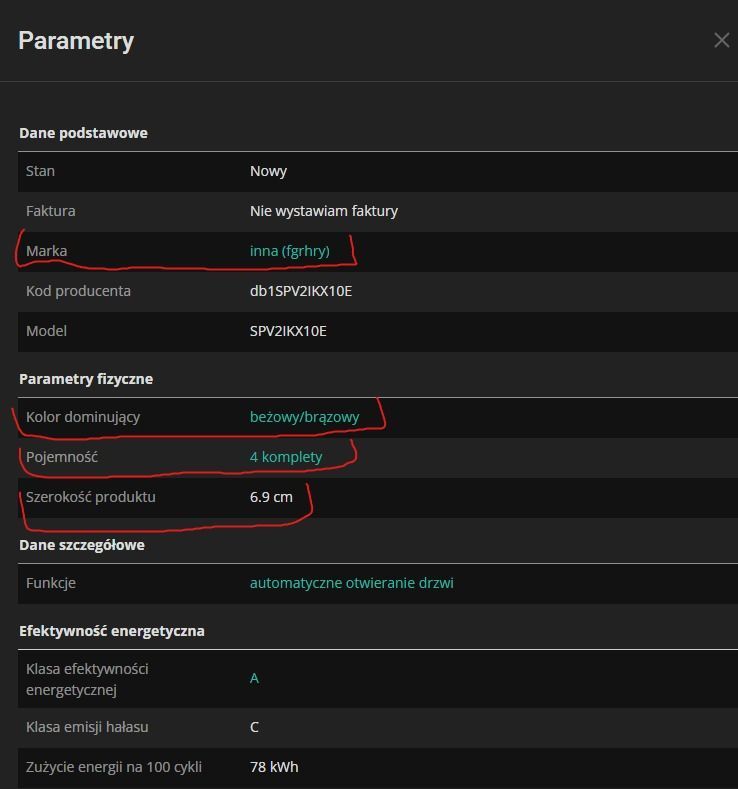The height and width of the screenshot is (789, 738).
Task: Click the "Nie wystawiam faktury" value
Action: [x=323, y=211]
